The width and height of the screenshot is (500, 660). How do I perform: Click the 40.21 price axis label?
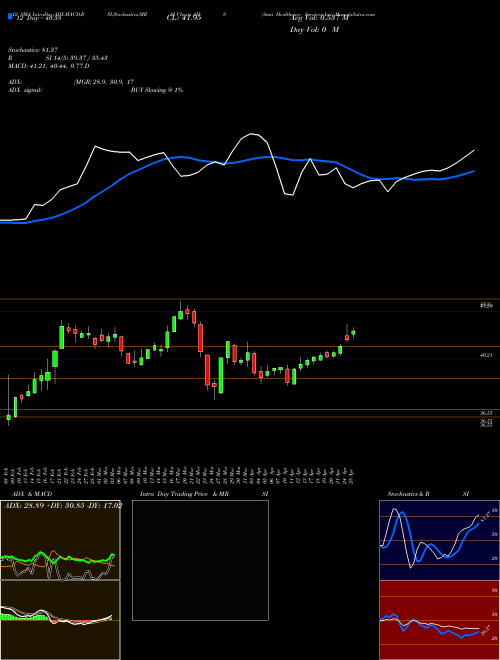pyautogui.click(x=486, y=356)
